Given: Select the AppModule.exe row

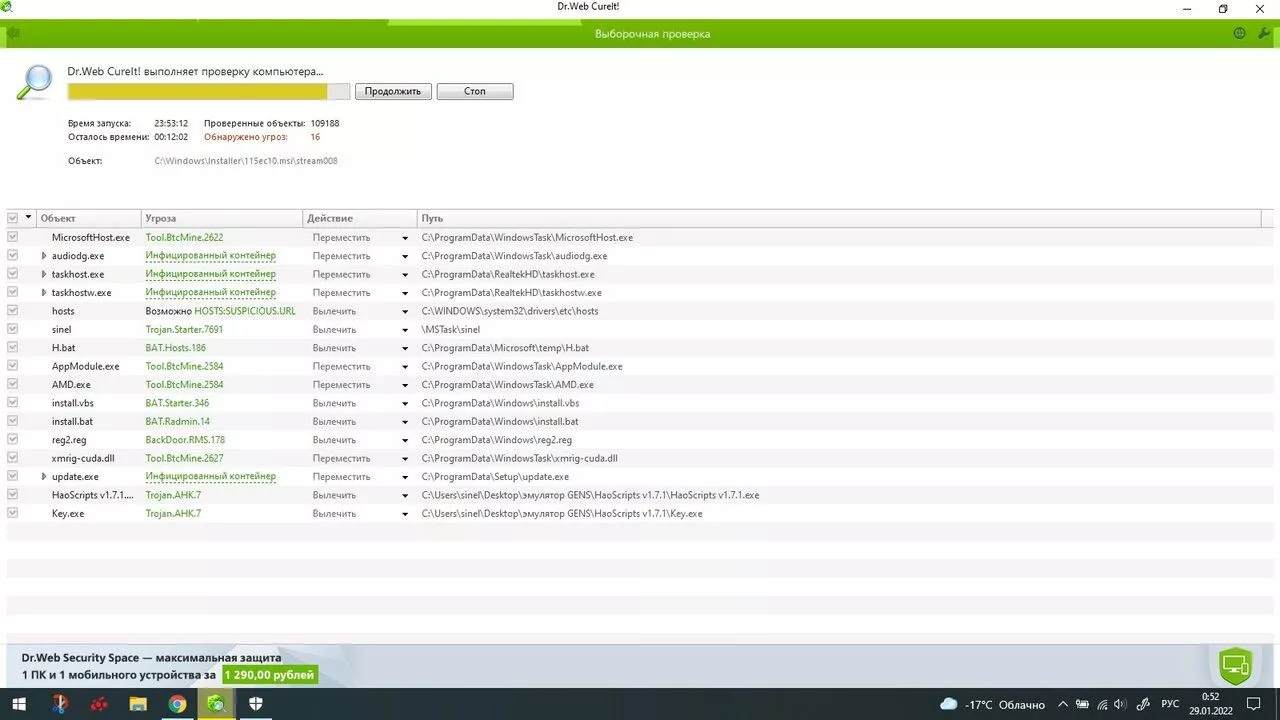Looking at the screenshot, I should tap(640, 366).
